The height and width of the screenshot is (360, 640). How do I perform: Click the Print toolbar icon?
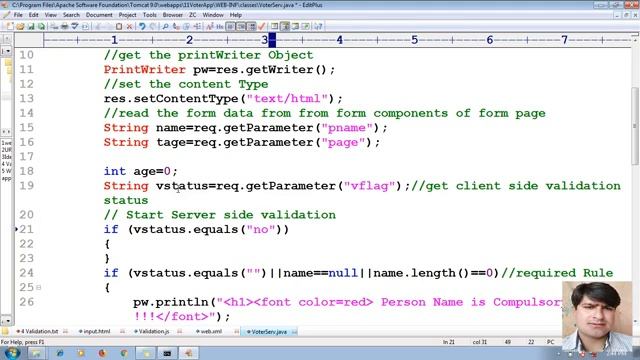64,27
